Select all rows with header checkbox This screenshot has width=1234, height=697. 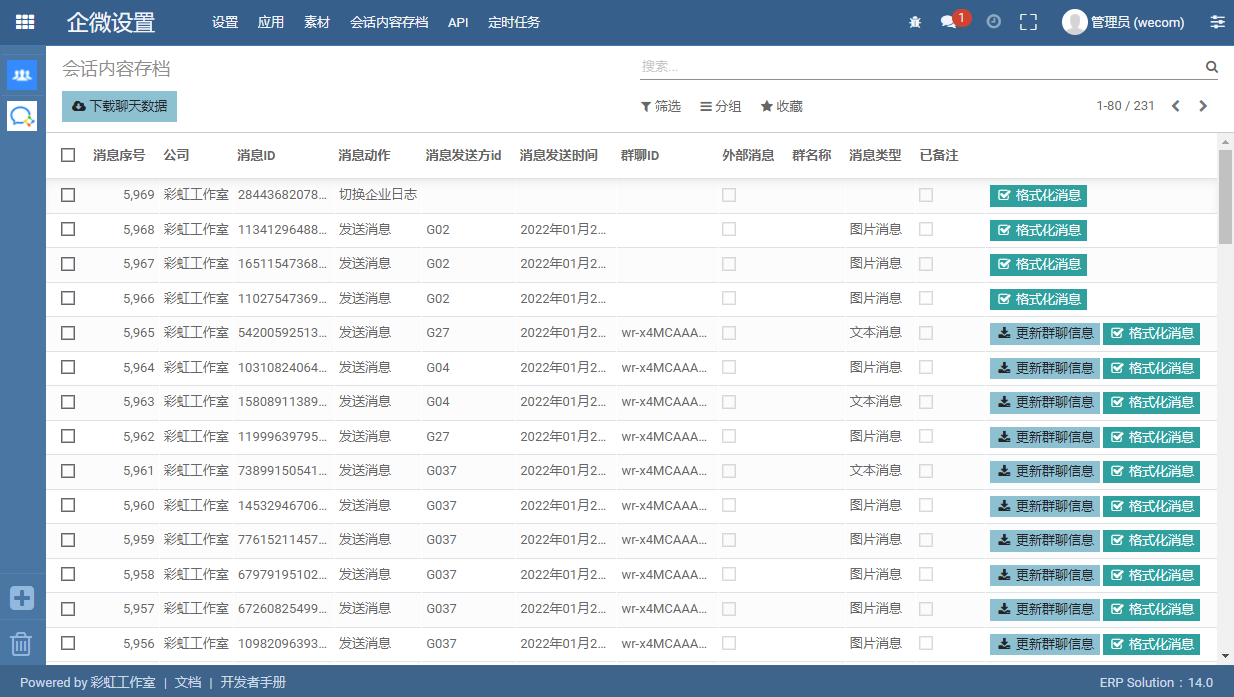click(x=68, y=155)
